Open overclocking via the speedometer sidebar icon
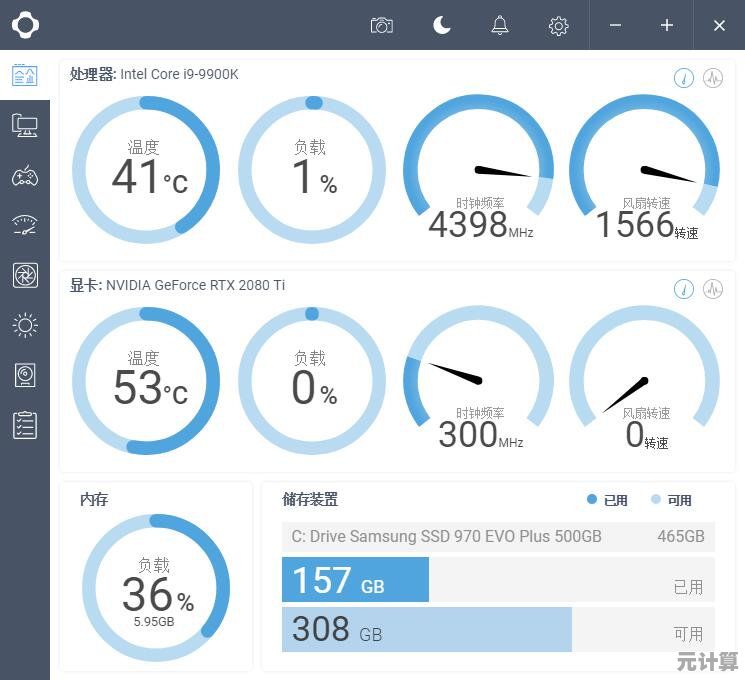This screenshot has width=745, height=680. pyautogui.click(x=25, y=225)
